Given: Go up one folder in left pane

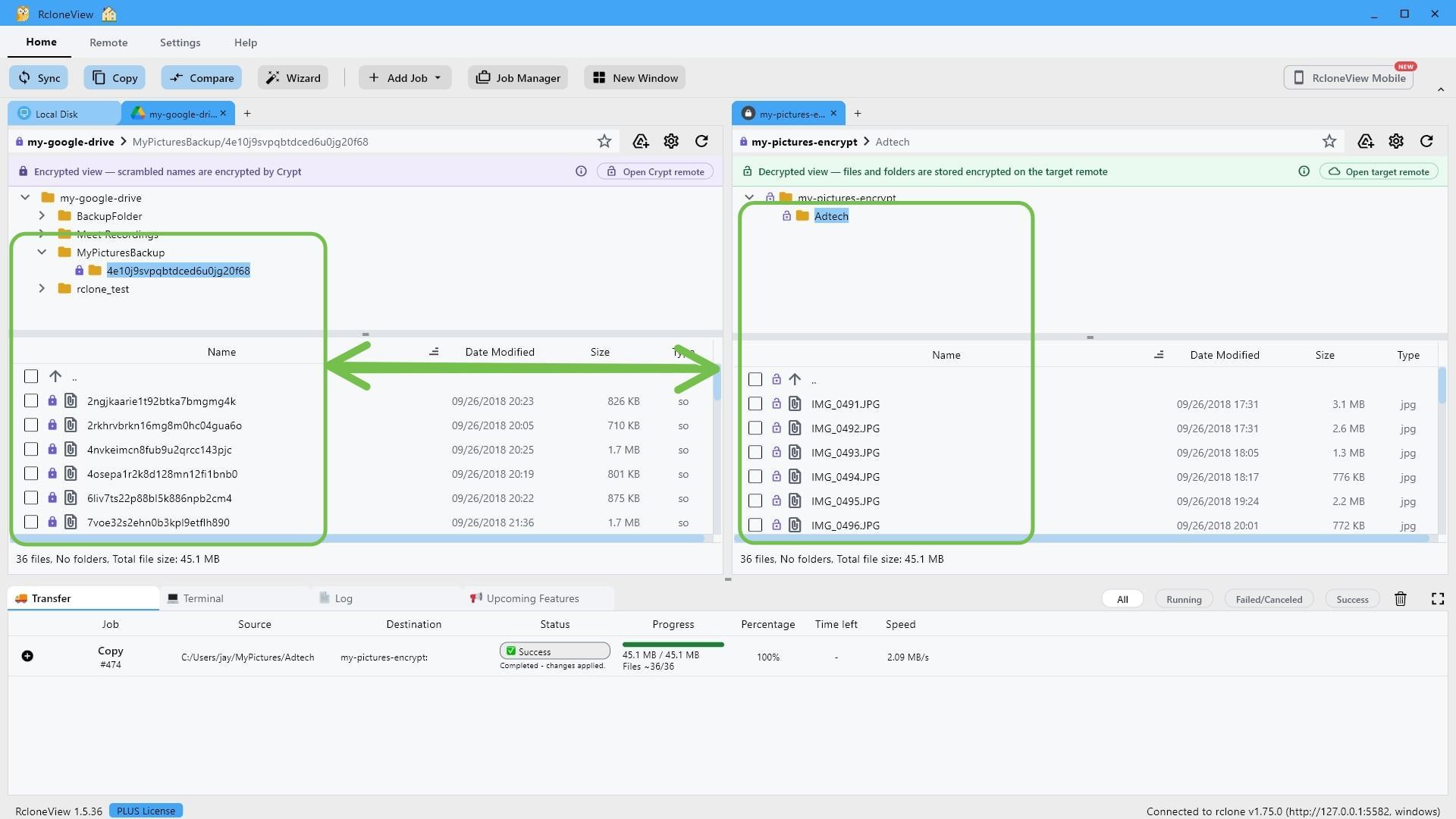Looking at the screenshot, I should pyautogui.click(x=55, y=376).
